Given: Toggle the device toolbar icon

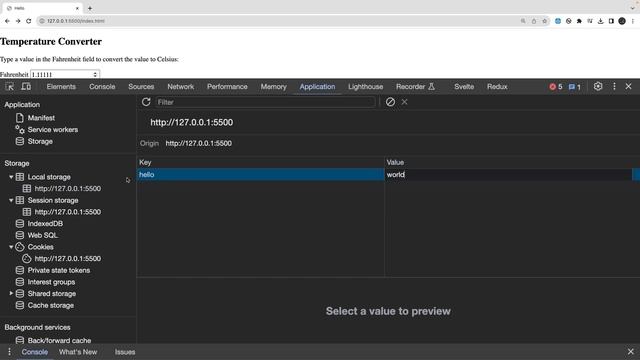Looking at the screenshot, I should (26, 87).
